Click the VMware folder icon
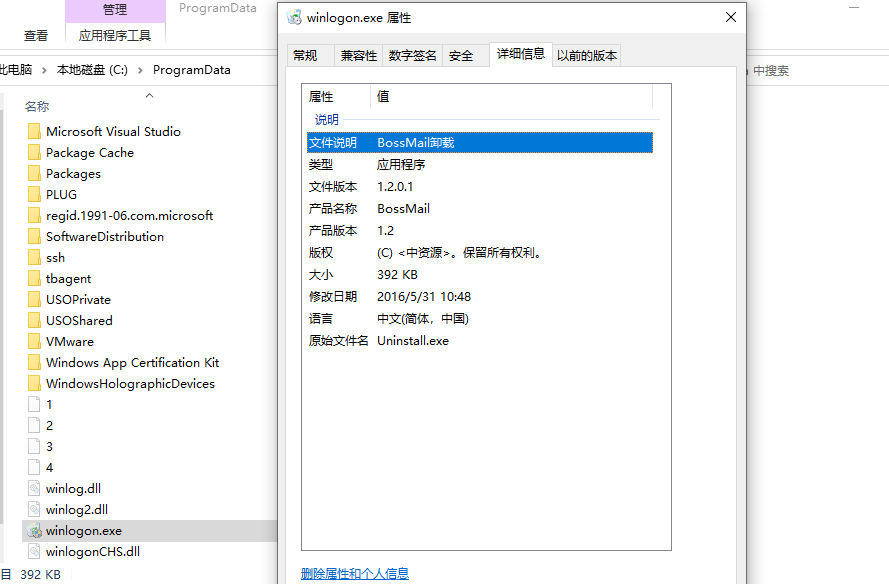 coord(35,341)
